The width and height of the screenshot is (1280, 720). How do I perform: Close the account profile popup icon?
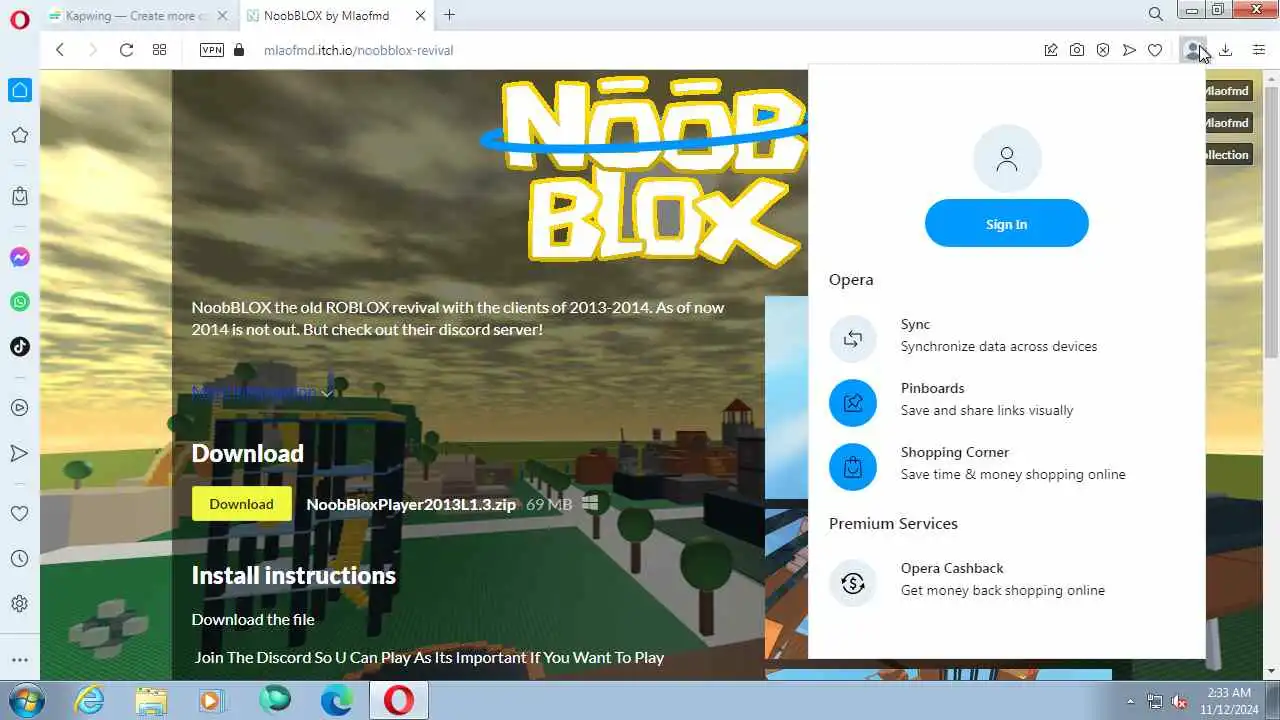point(1193,50)
